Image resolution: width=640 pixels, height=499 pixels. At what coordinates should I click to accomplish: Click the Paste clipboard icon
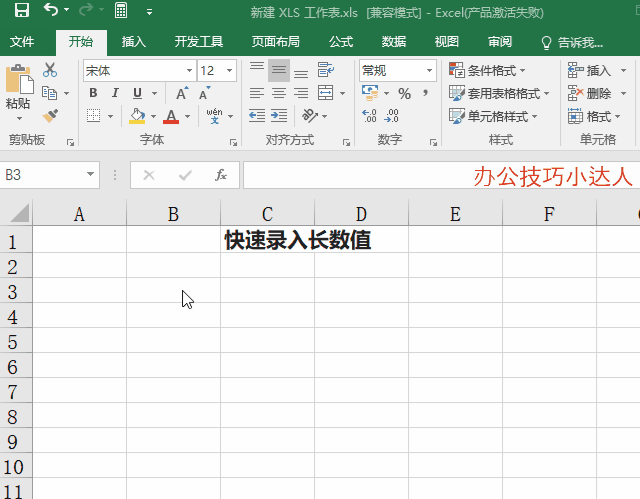click(19, 79)
